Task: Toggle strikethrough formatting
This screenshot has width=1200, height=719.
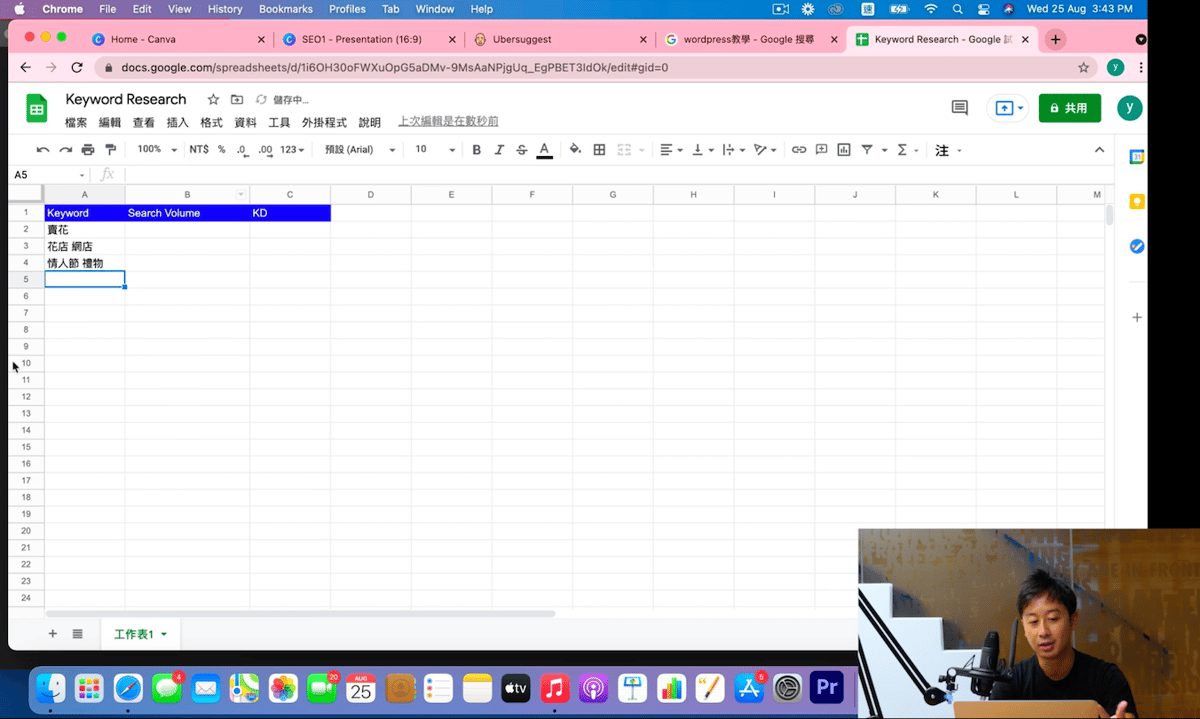Action: click(x=521, y=150)
